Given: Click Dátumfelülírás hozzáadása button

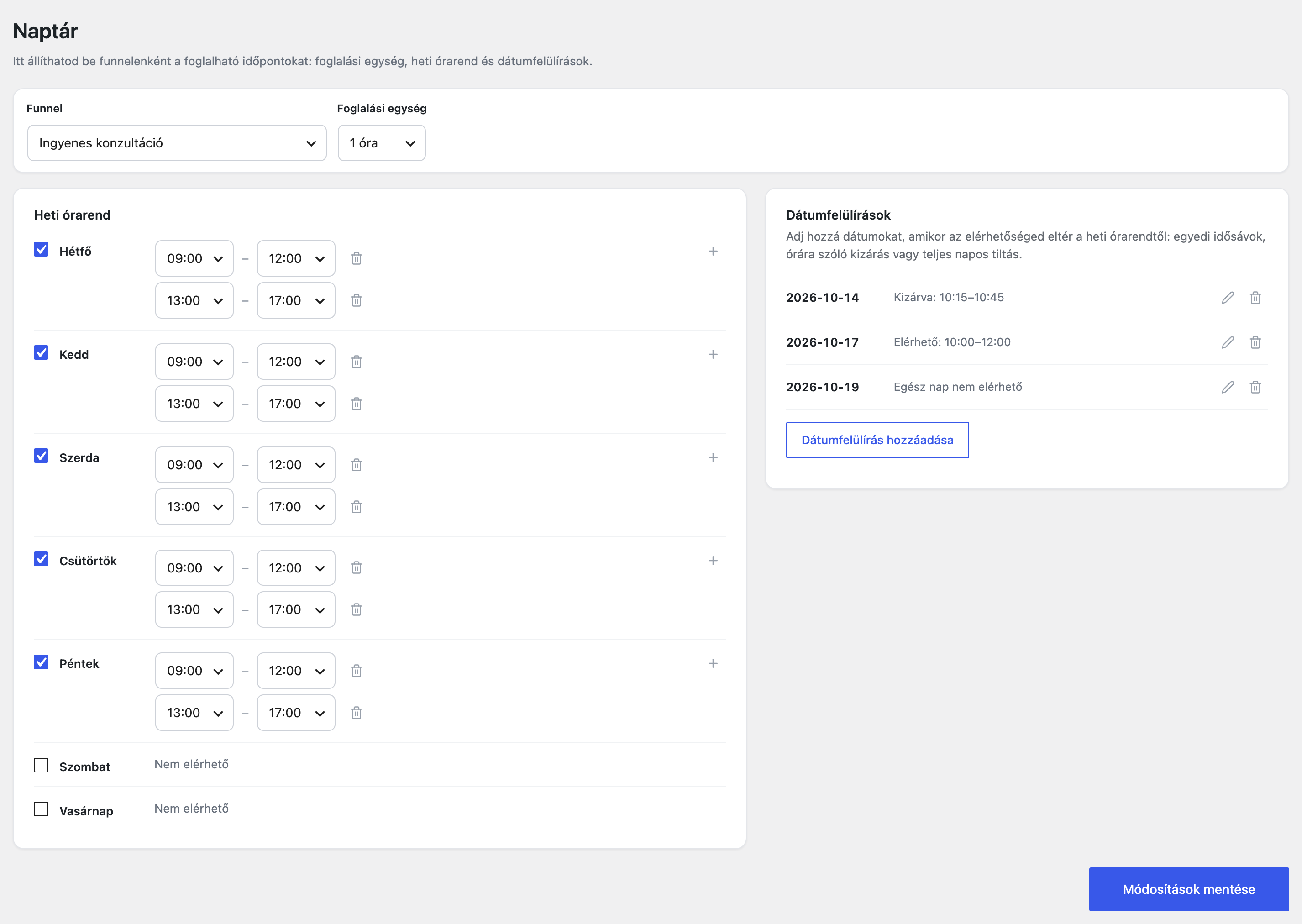Looking at the screenshot, I should click(x=877, y=440).
